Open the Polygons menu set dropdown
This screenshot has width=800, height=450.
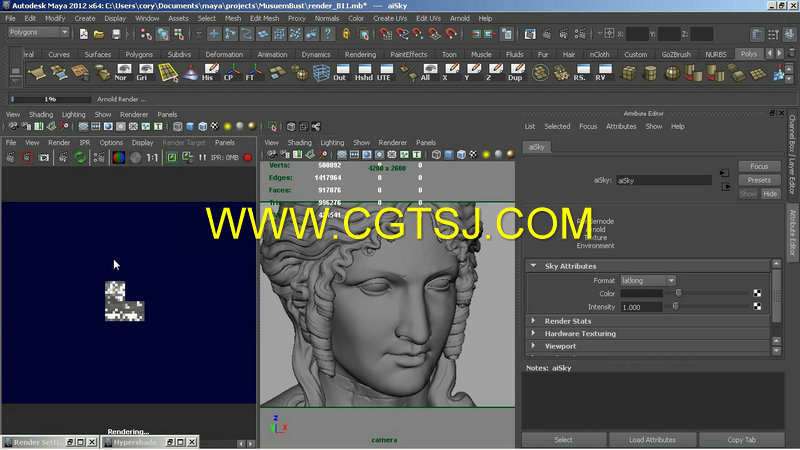tap(39, 32)
